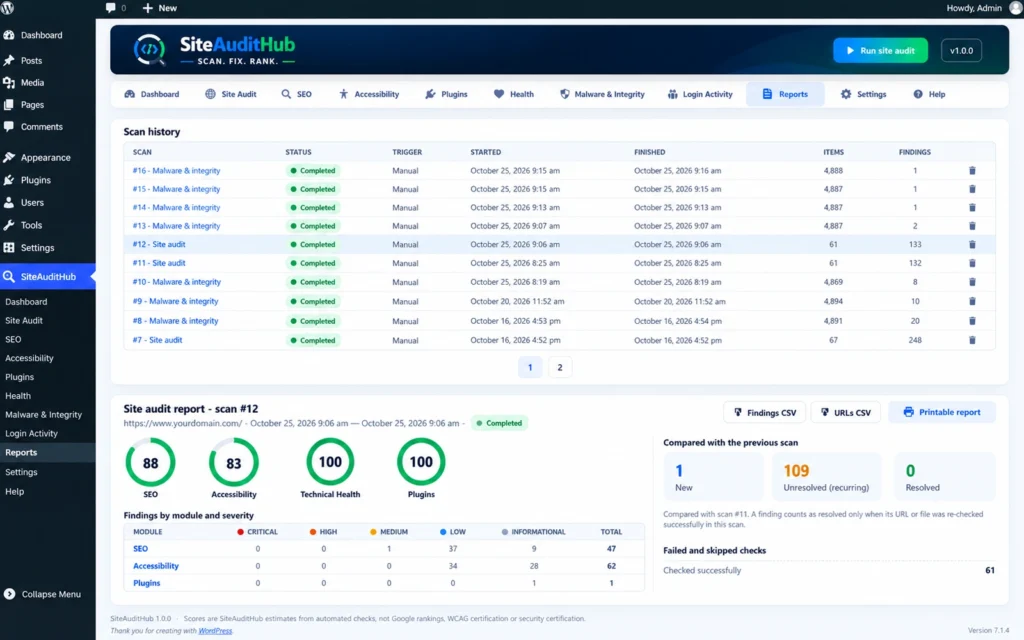1024x640 pixels.
Task: Open scan #12 - Site audit
Action: (x=159, y=244)
